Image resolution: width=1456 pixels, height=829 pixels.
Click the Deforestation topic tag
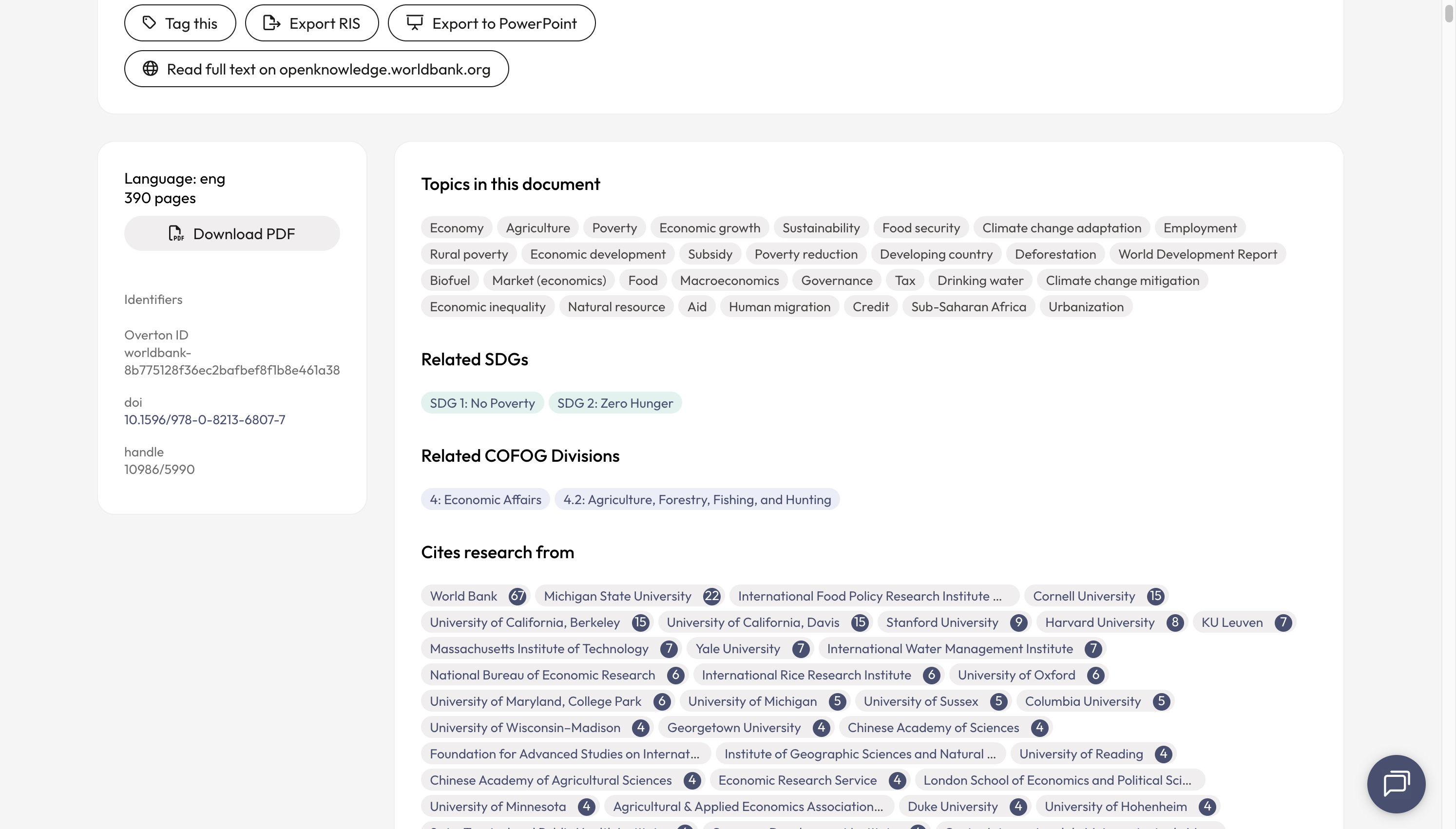tap(1055, 254)
